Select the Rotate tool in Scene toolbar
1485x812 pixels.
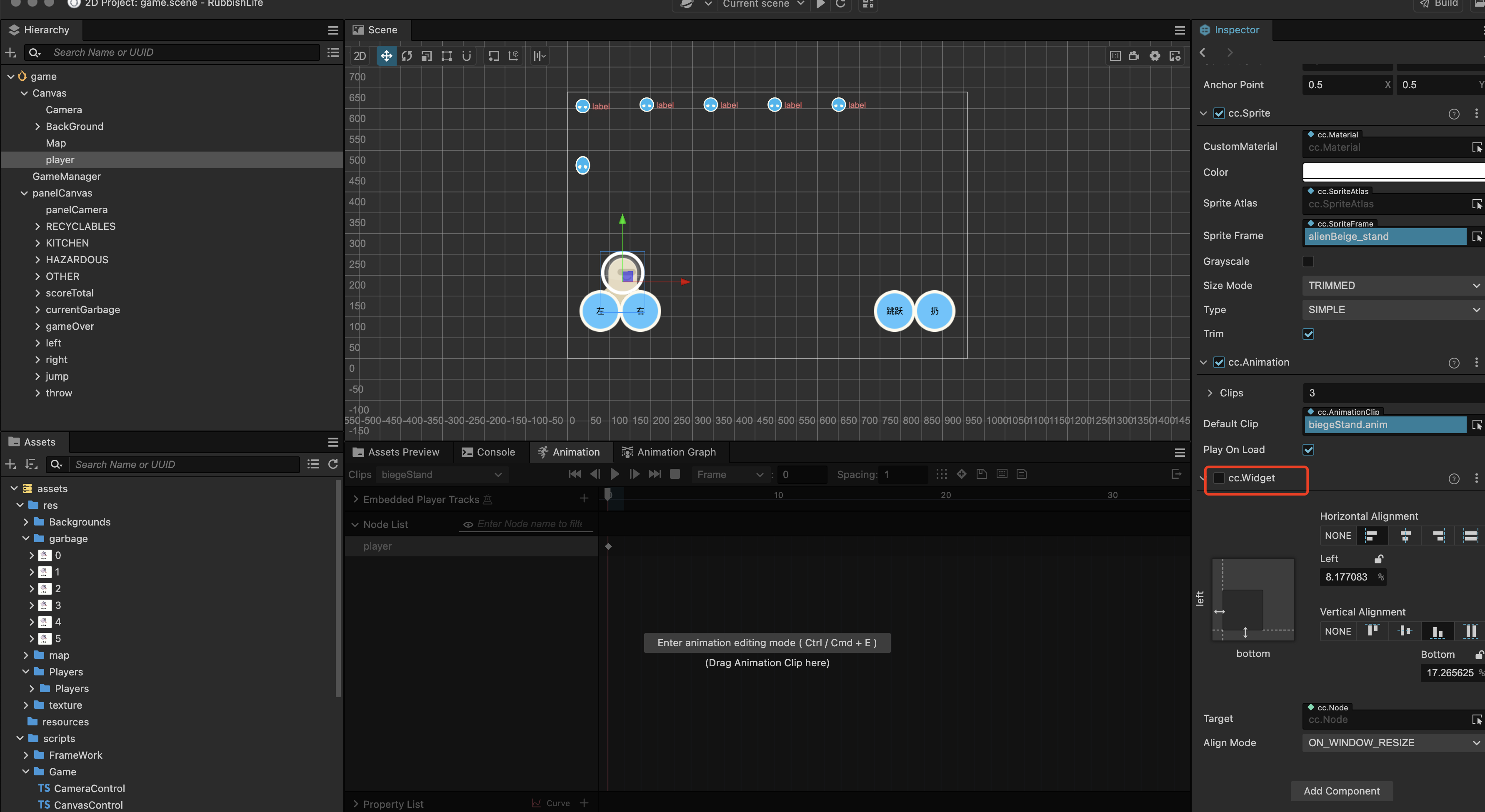(x=406, y=56)
